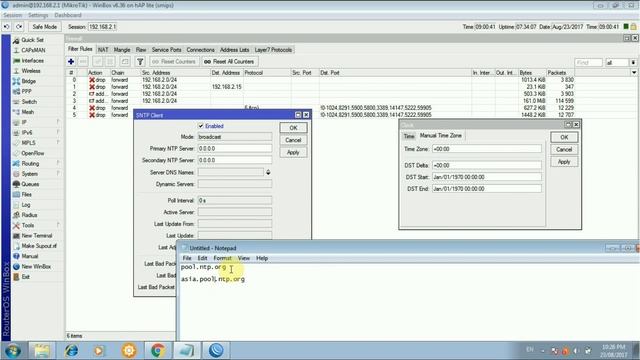Open Manual from sidebar
Viewport: 640px width, 360px height.
pyautogui.click(x=30, y=256)
